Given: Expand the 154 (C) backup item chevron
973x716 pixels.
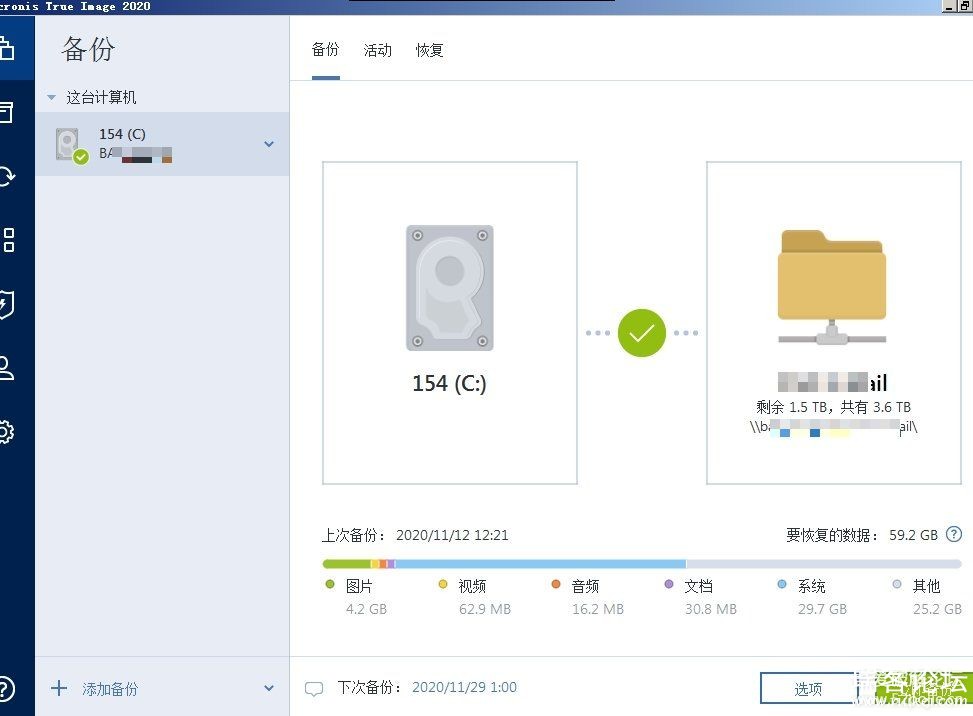Looking at the screenshot, I should click(x=269, y=144).
